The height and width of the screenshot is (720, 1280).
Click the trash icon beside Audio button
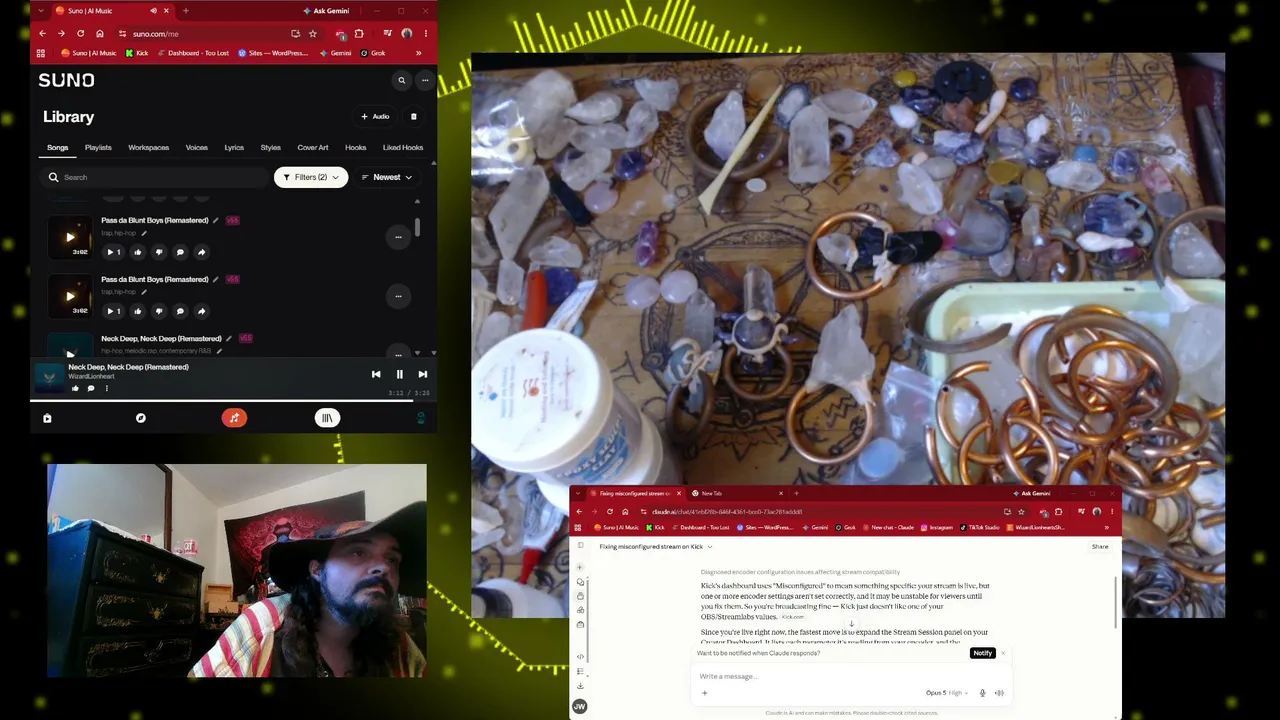pyautogui.click(x=414, y=117)
